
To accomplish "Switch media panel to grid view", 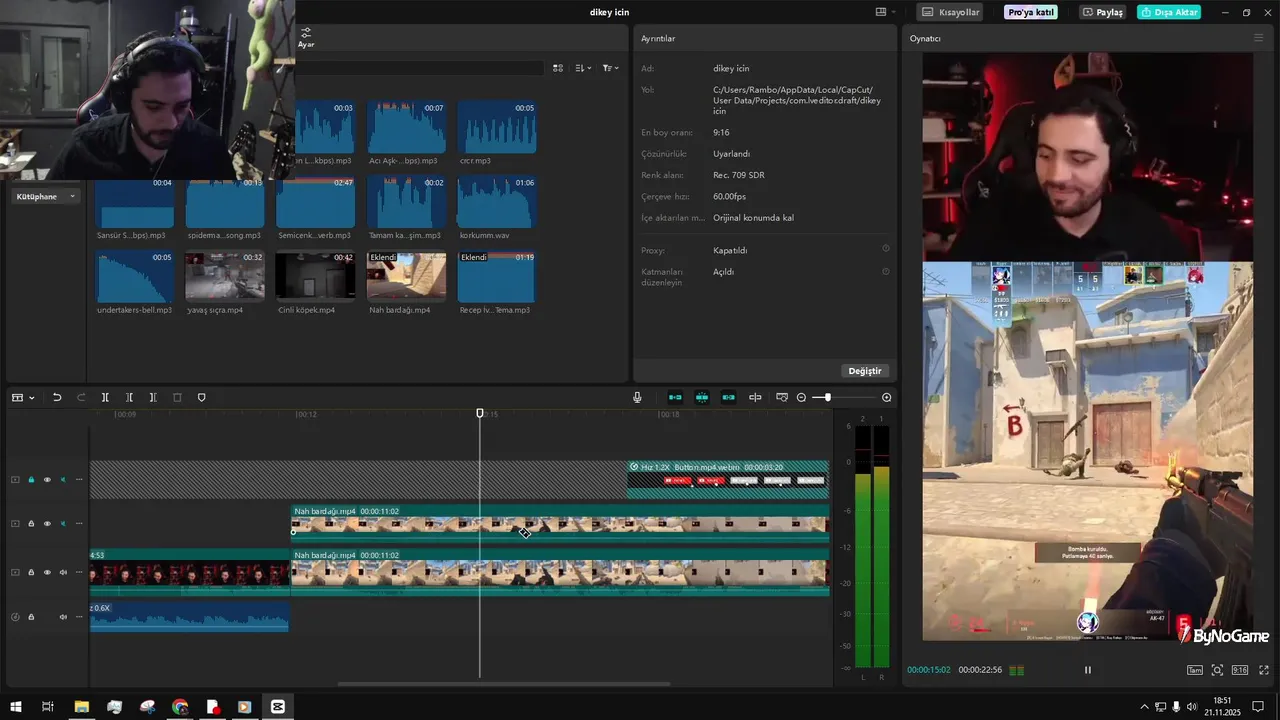I will [x=558, y=68].
